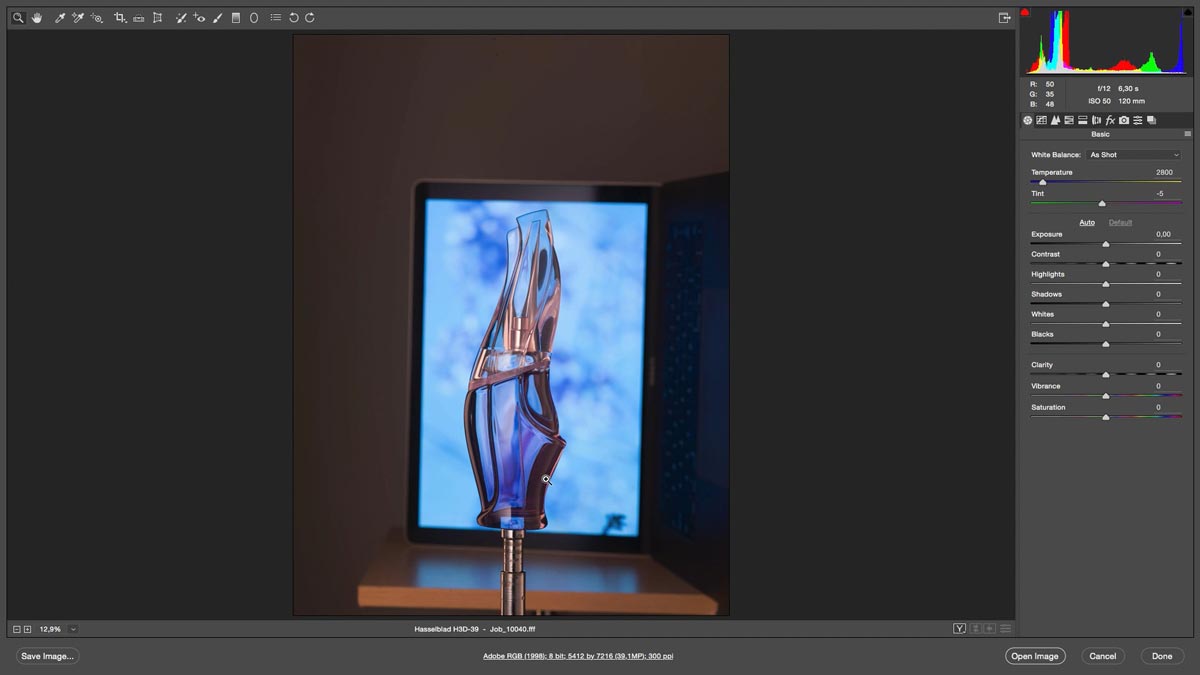Toggle full screen mode icon
This screenshot has width=1200, height=675.
1005,18
